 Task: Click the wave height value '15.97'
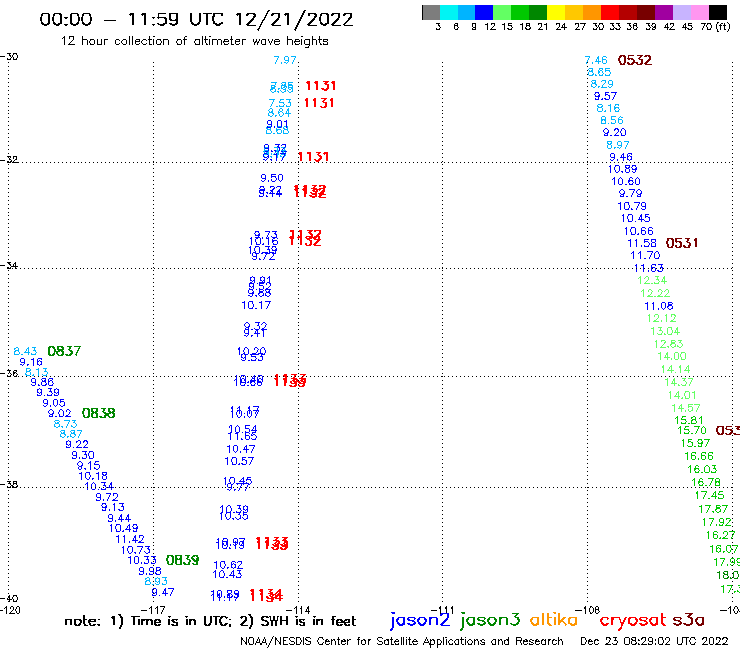coord(695,443)
